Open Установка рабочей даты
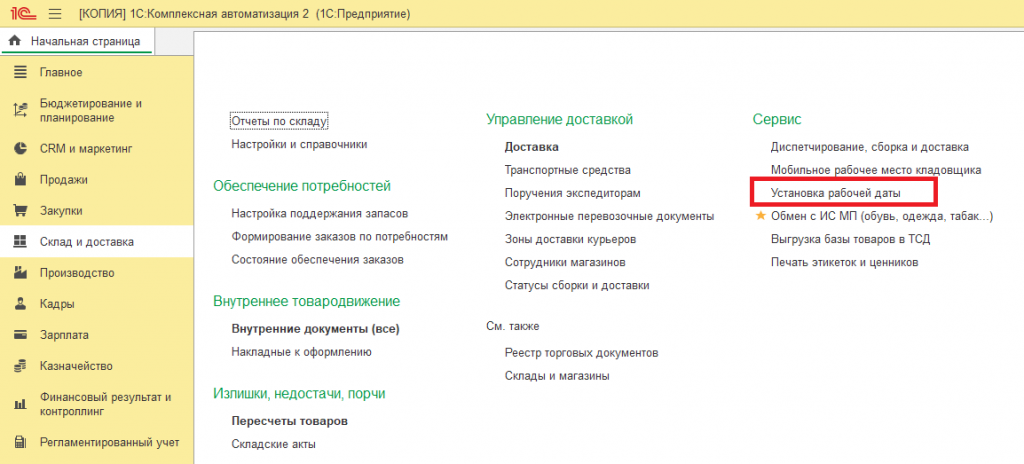1024x464 pixels. click(836, 193)
